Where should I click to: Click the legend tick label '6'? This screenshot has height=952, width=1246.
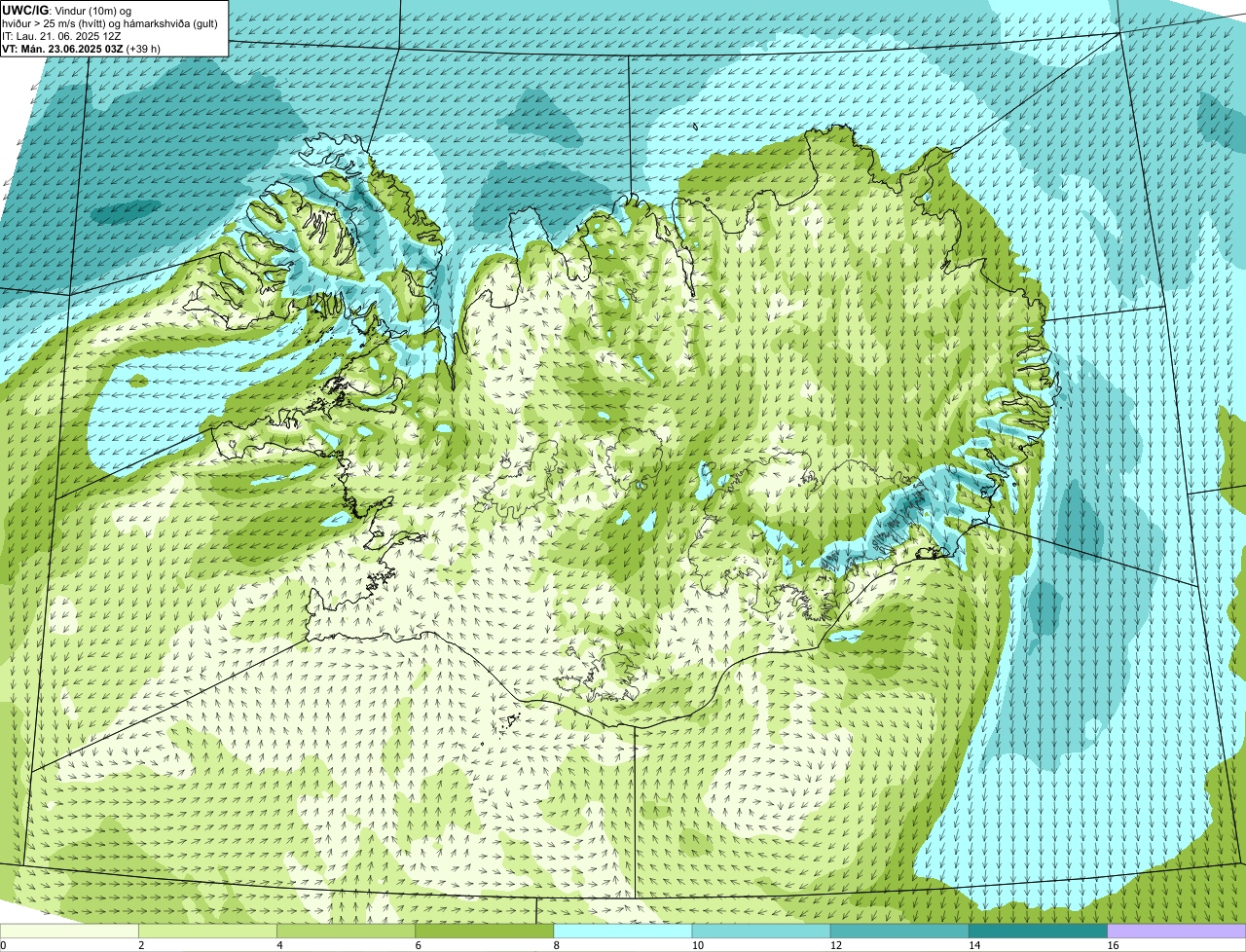[x=418, y=945]
